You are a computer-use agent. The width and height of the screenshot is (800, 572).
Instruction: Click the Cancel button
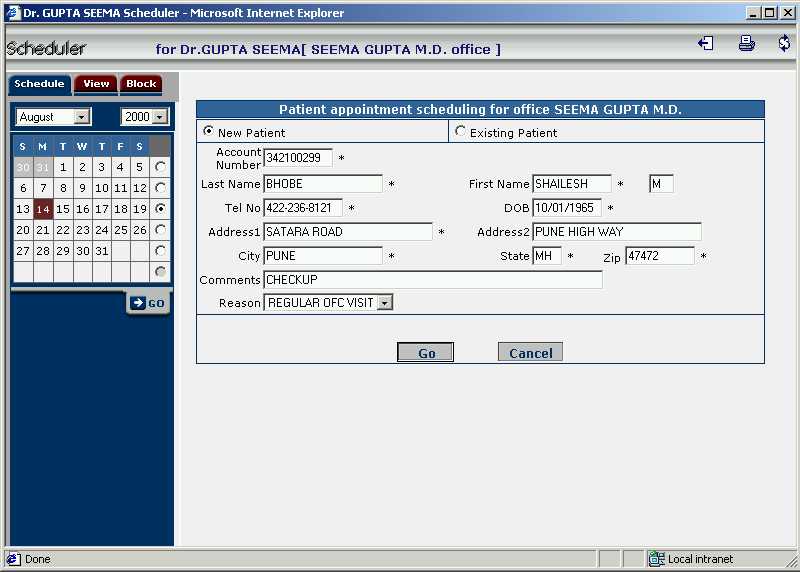point(530,353)
